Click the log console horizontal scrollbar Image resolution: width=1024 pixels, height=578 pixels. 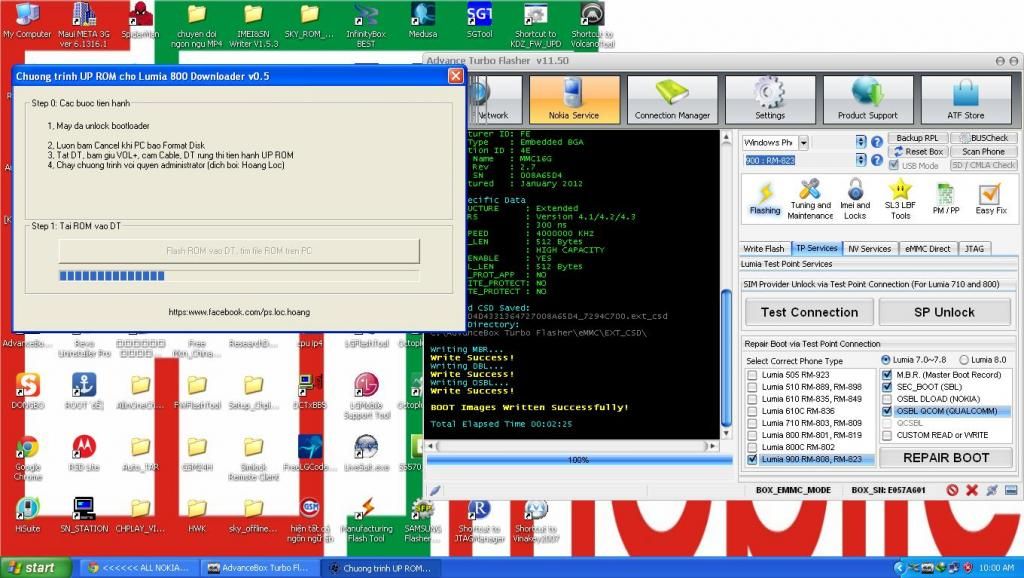573,445
